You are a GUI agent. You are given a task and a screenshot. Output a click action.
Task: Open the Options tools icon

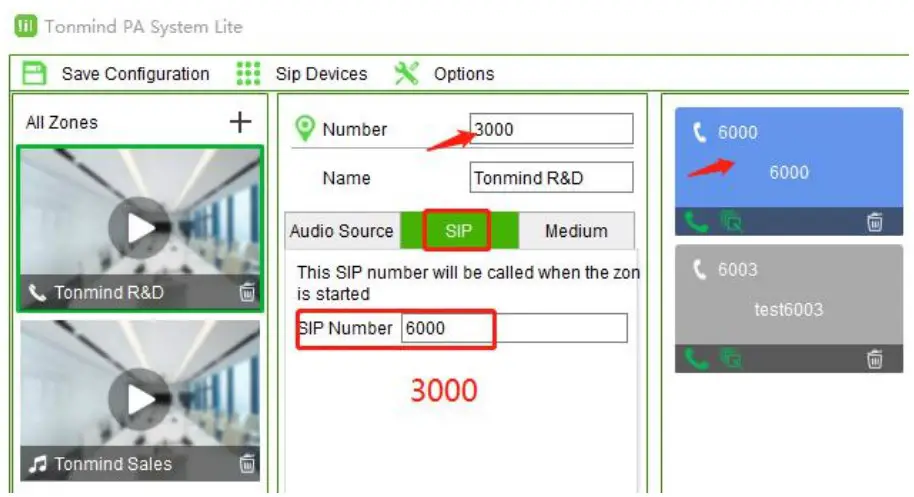click(406, 73)
